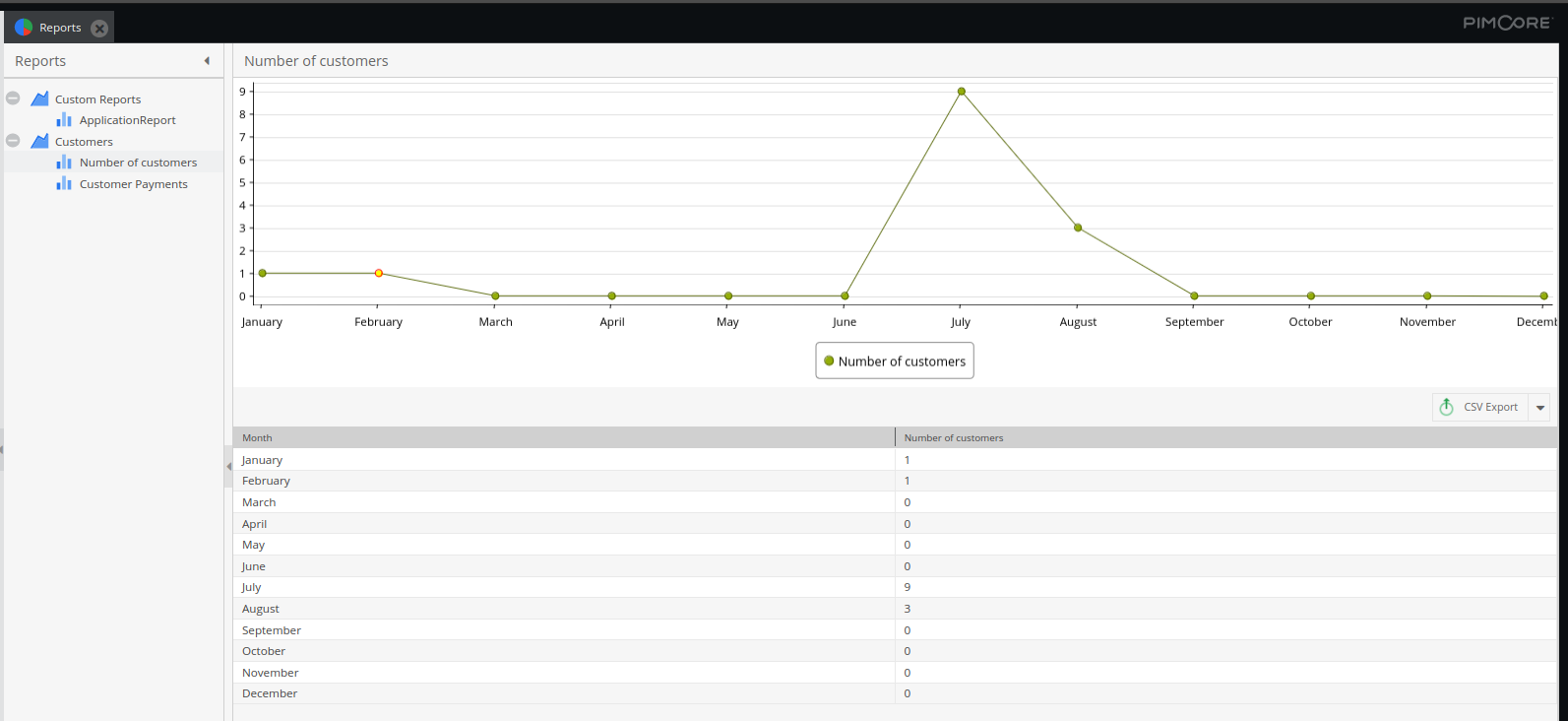Collapse the Reports side panel arrow
Screen dimensions: 1568x721
pyautogui.click(x=207, y=61)
